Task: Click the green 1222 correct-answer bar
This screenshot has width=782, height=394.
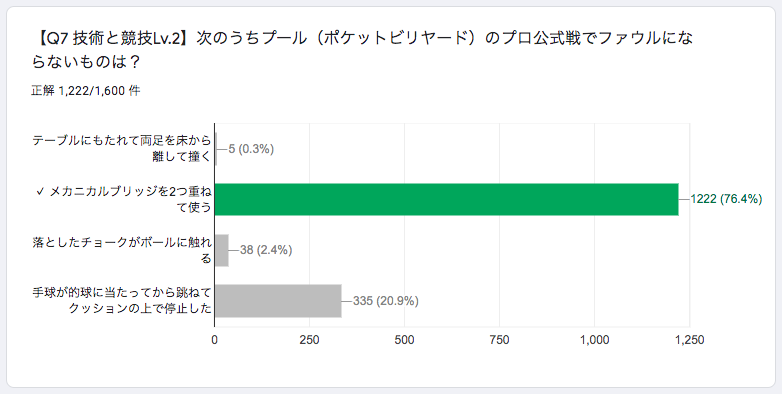Action: pos(446,199)
